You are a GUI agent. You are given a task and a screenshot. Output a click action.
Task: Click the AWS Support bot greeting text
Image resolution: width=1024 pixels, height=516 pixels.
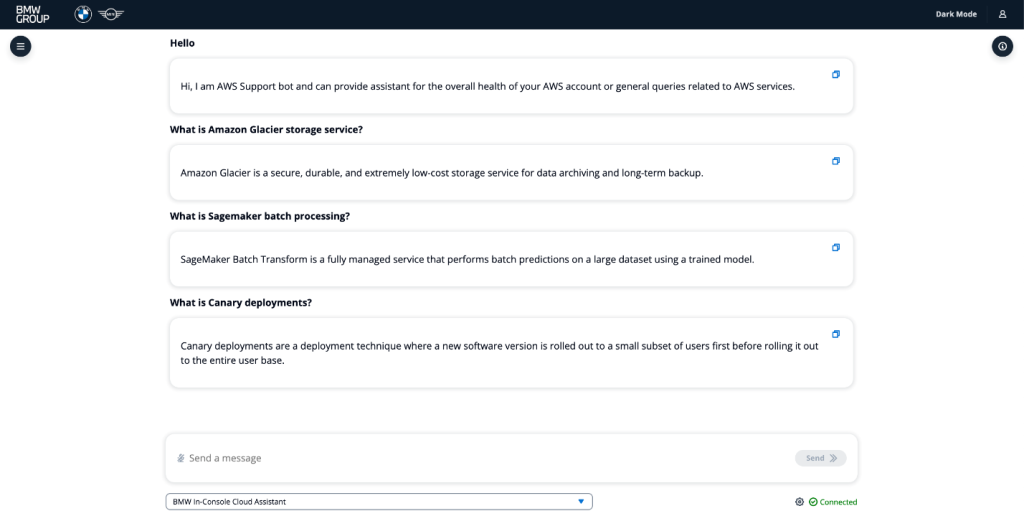(487, 86)
